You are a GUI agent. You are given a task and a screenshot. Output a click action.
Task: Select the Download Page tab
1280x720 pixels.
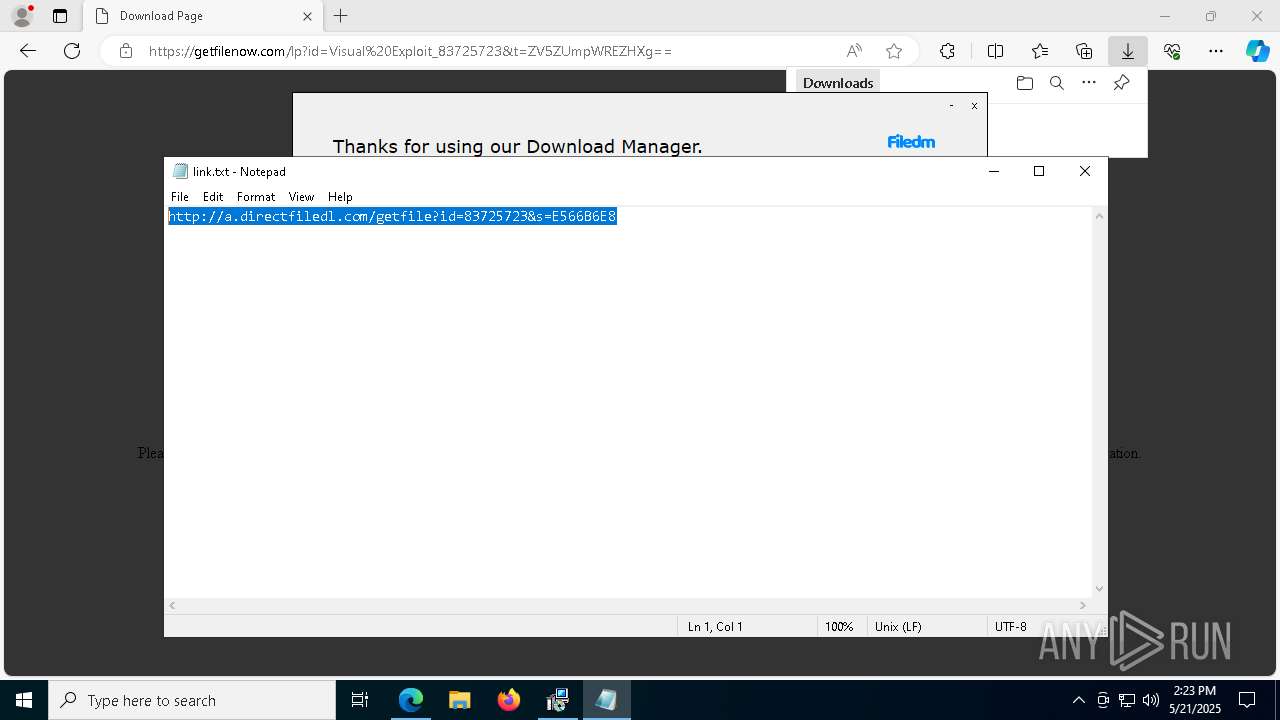(203, 16)
